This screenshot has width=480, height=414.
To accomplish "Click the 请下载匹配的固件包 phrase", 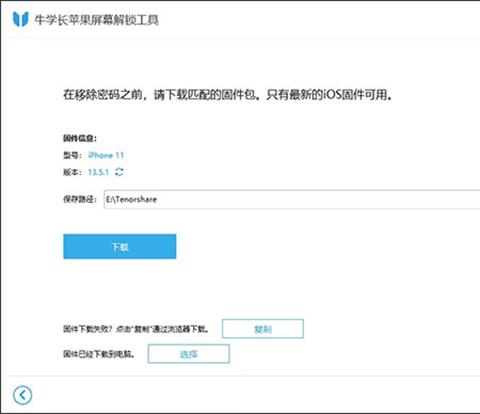I will point(205,95).
